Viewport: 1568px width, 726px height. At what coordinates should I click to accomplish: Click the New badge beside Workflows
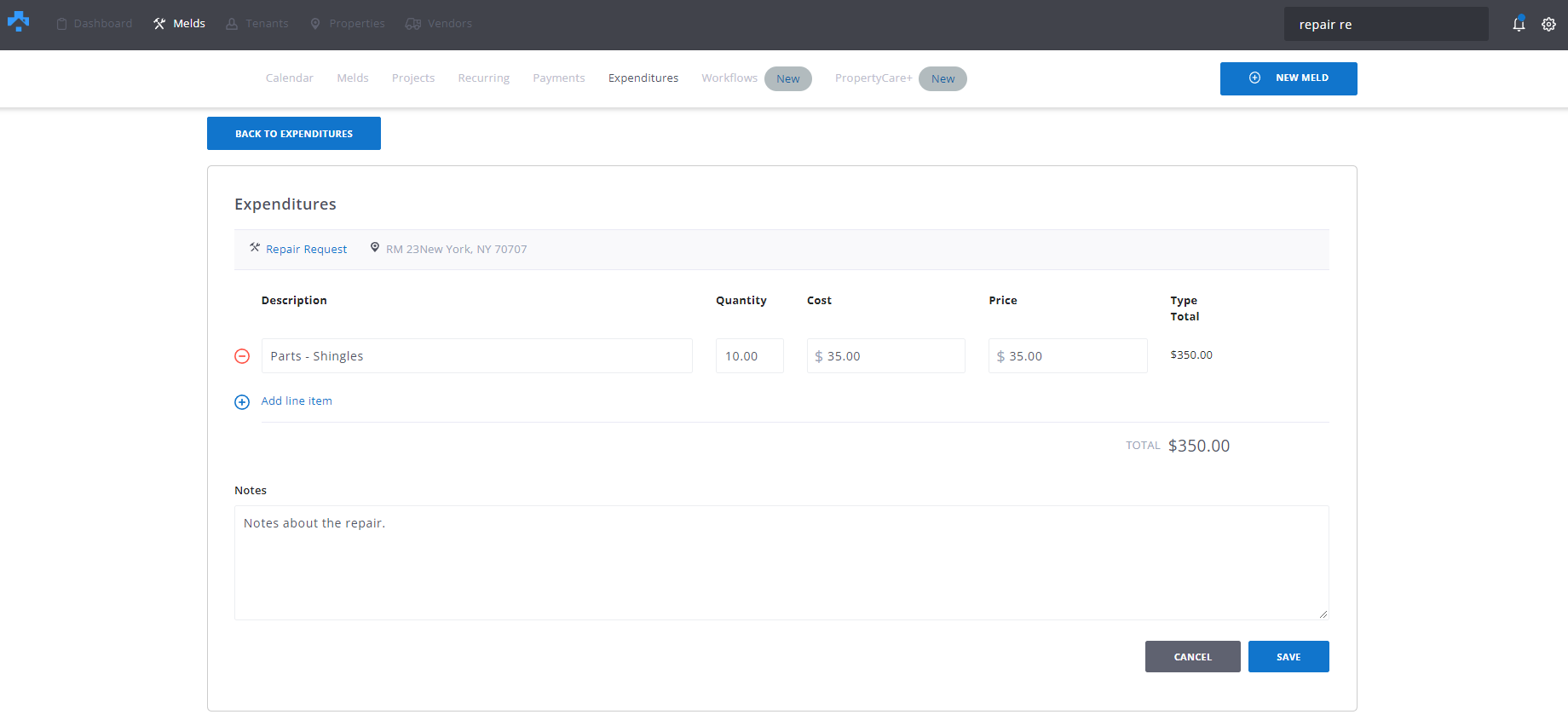tap(788, 78)
